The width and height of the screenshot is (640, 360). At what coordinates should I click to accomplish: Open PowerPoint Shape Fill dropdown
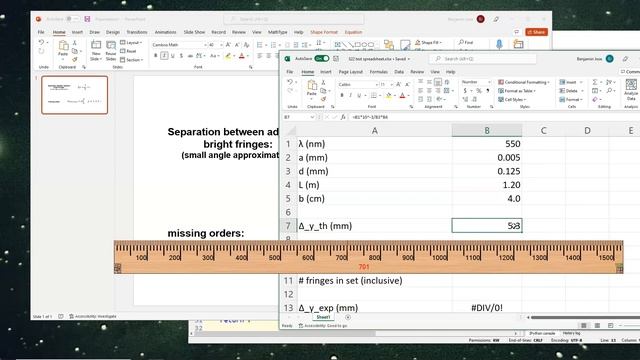(429, 42)
